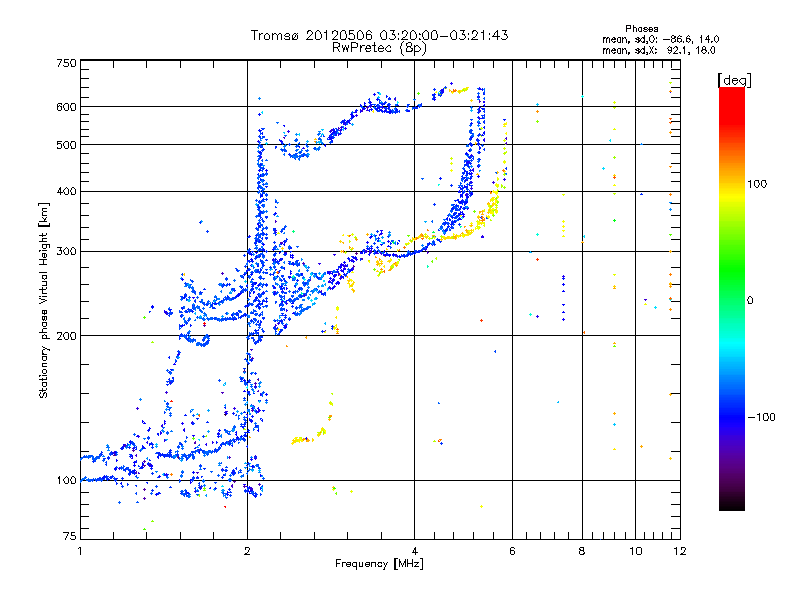Click the y-axis '750' tick label
The width and height of the screenshot is (800, 600).
pyautogui.click(x=67, y=63)
